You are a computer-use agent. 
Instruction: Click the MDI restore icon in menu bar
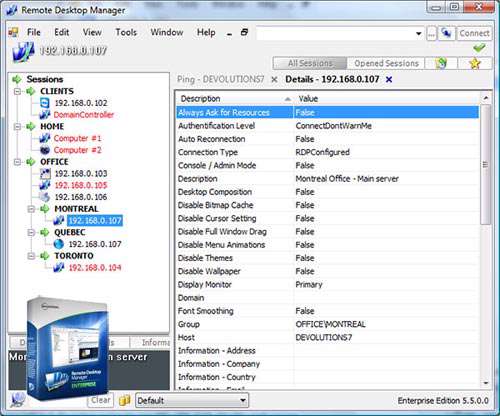(x=244, y=32)
